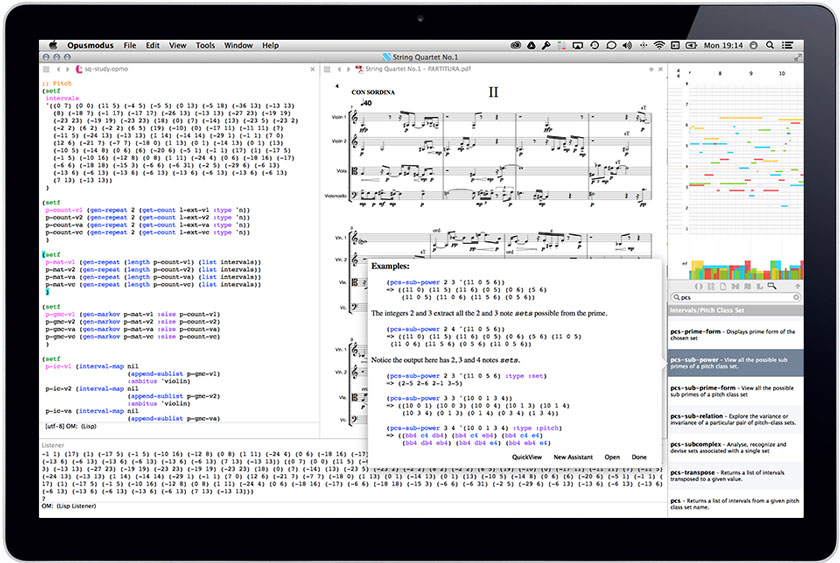Image resolution: width=840 pixels, height=563 pixels.
Task: Click the colored velocity histogram graph
Action: (x=745, y=268)
